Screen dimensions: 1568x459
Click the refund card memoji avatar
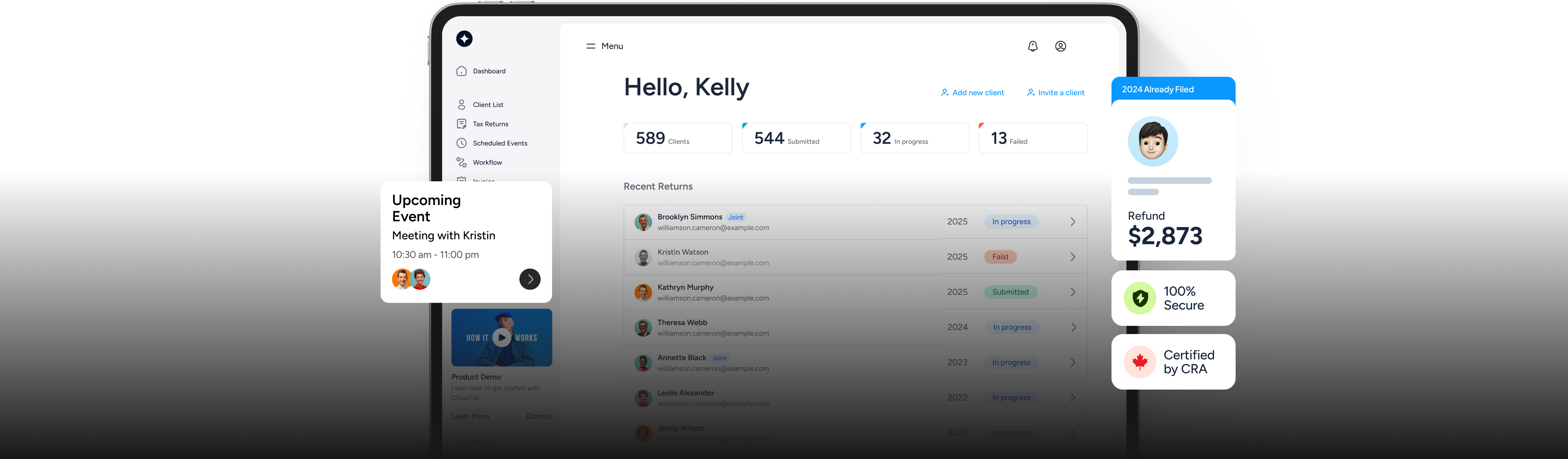(x=1152, y=141)
